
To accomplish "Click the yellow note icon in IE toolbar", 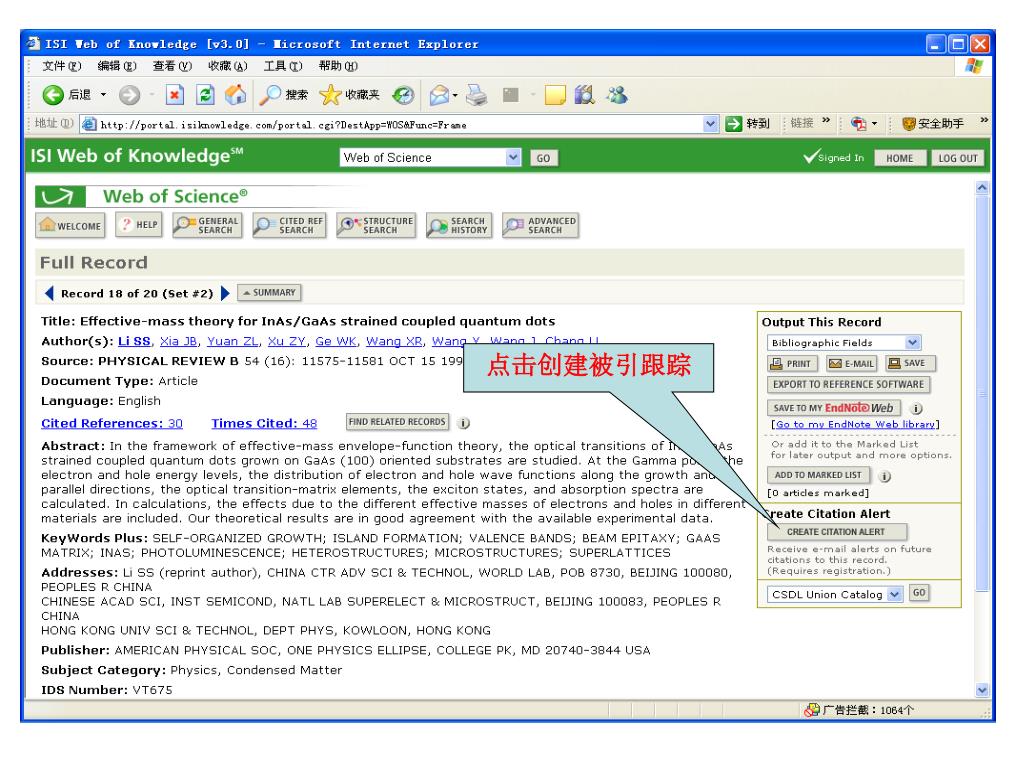I will pos(554,95).
